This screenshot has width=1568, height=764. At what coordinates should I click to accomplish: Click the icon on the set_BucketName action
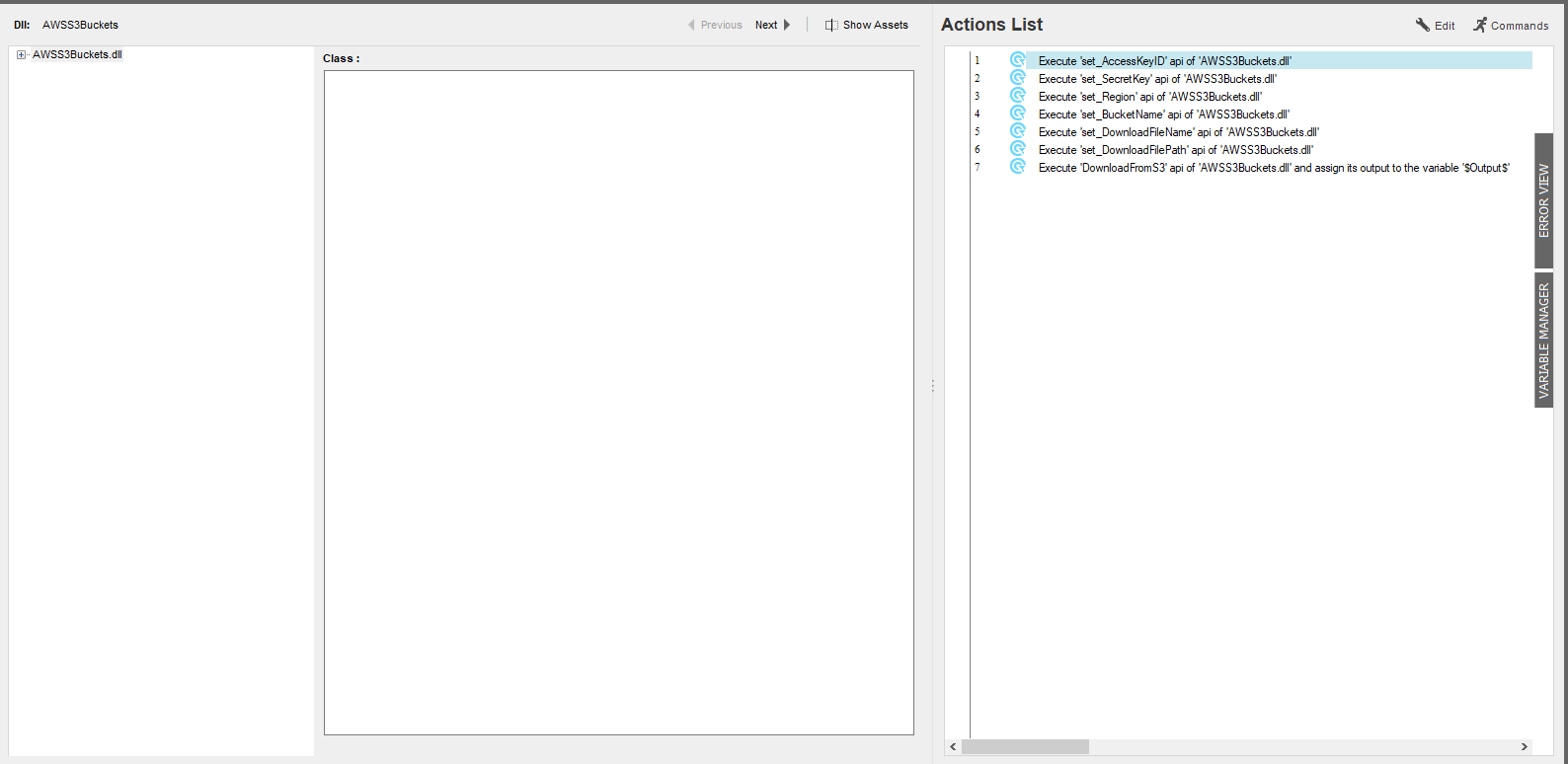pyautogui.click(x=1018, y=114)
